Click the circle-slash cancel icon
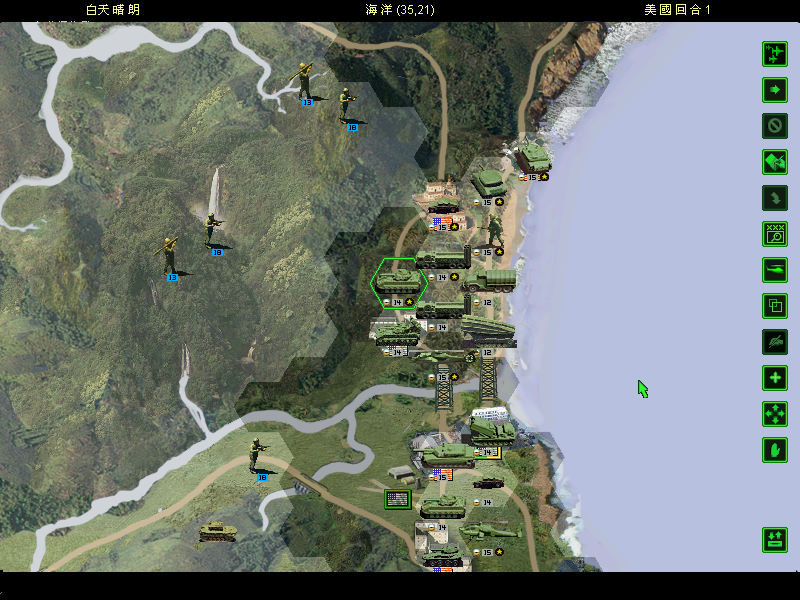 tap(775, 126)
